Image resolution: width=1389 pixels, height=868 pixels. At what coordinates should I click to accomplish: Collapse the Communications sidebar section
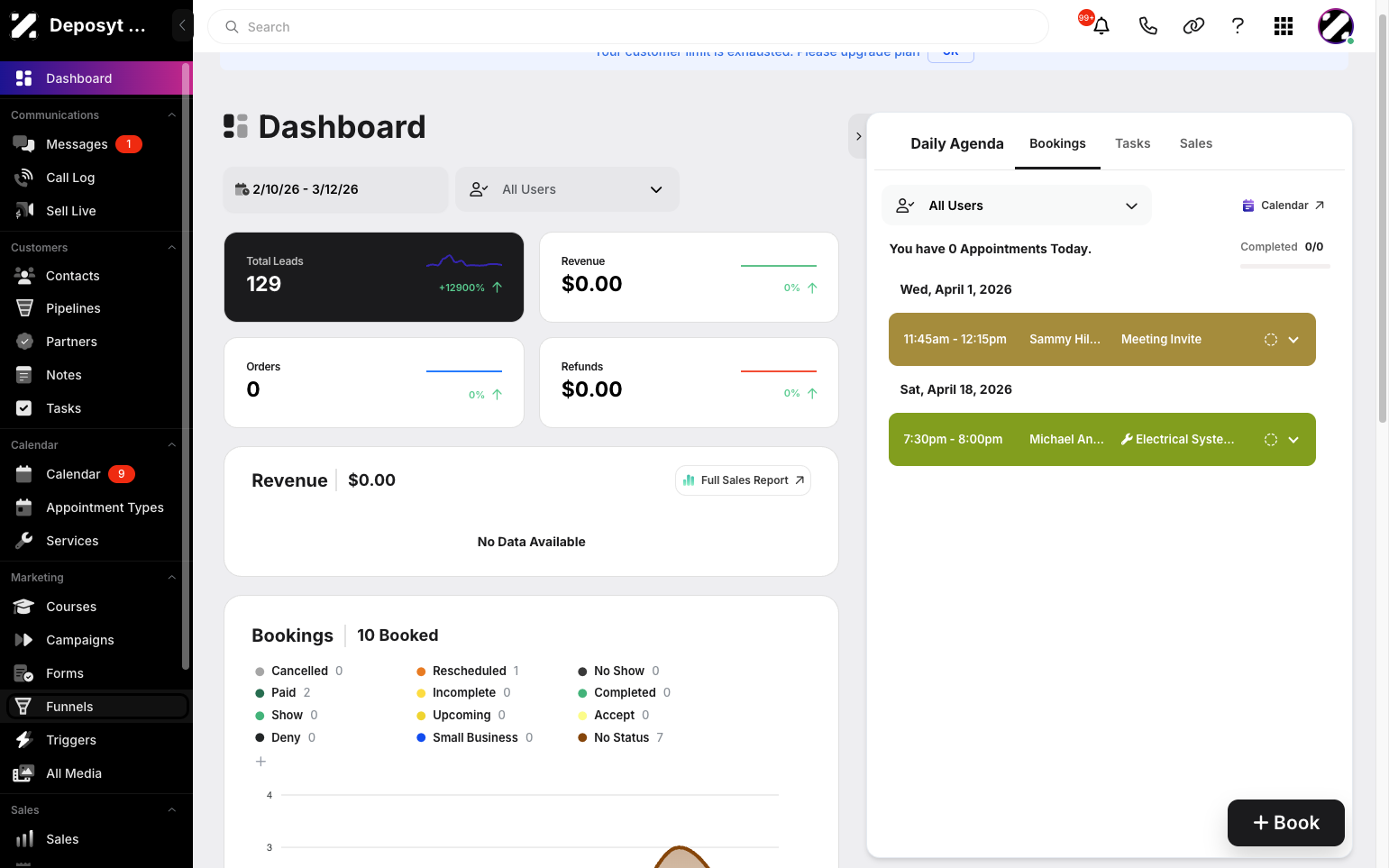pos(171,115)
